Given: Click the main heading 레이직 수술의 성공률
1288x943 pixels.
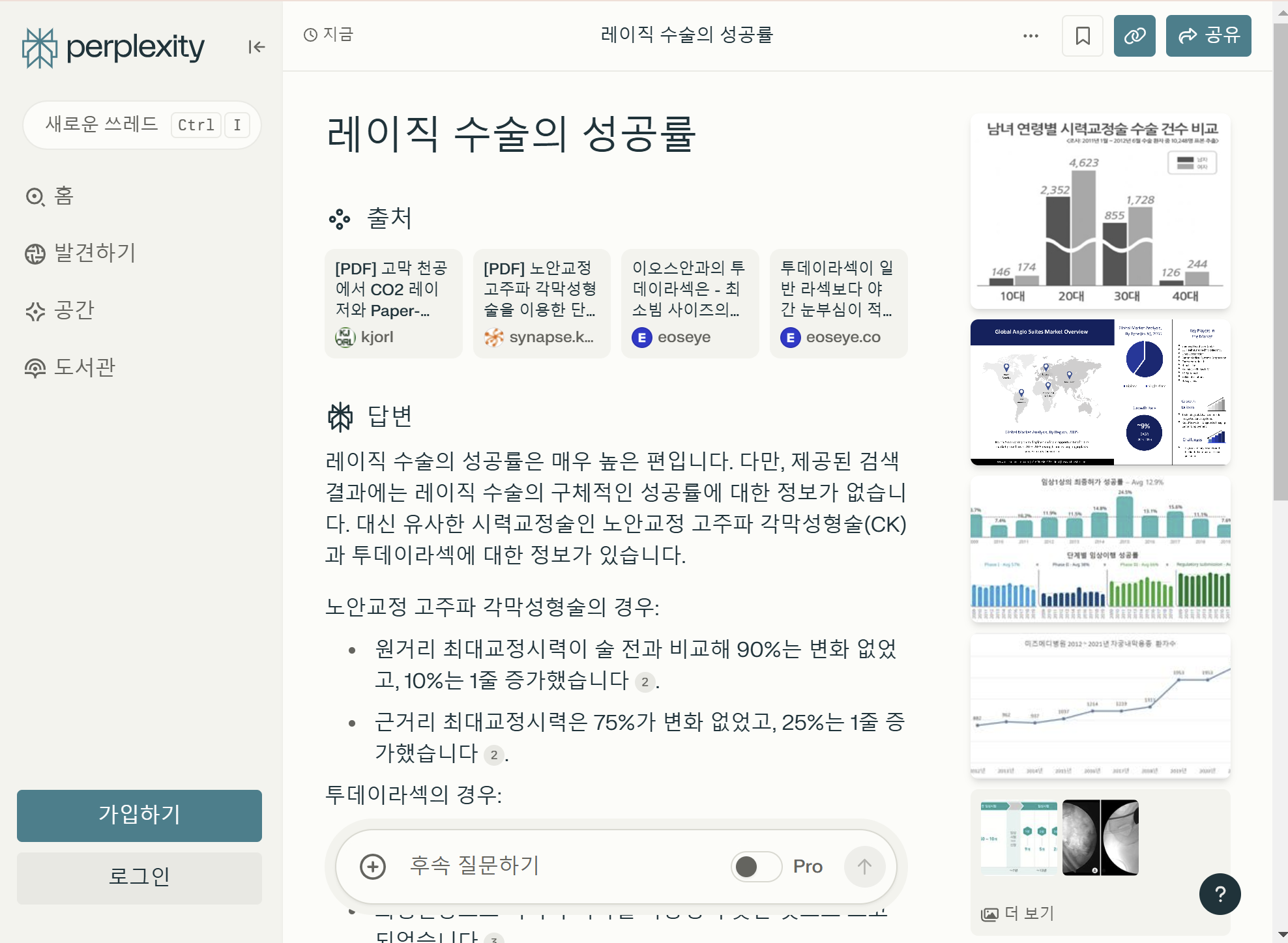Looking at the screenshot, I should point(512,135).
